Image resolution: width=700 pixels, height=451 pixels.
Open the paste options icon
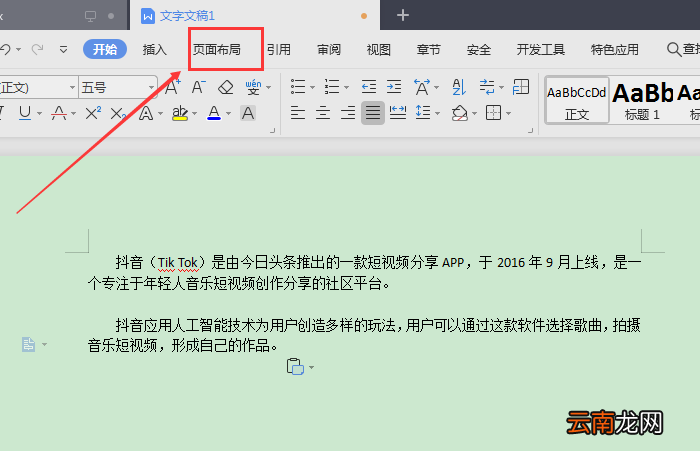(295, 367)
